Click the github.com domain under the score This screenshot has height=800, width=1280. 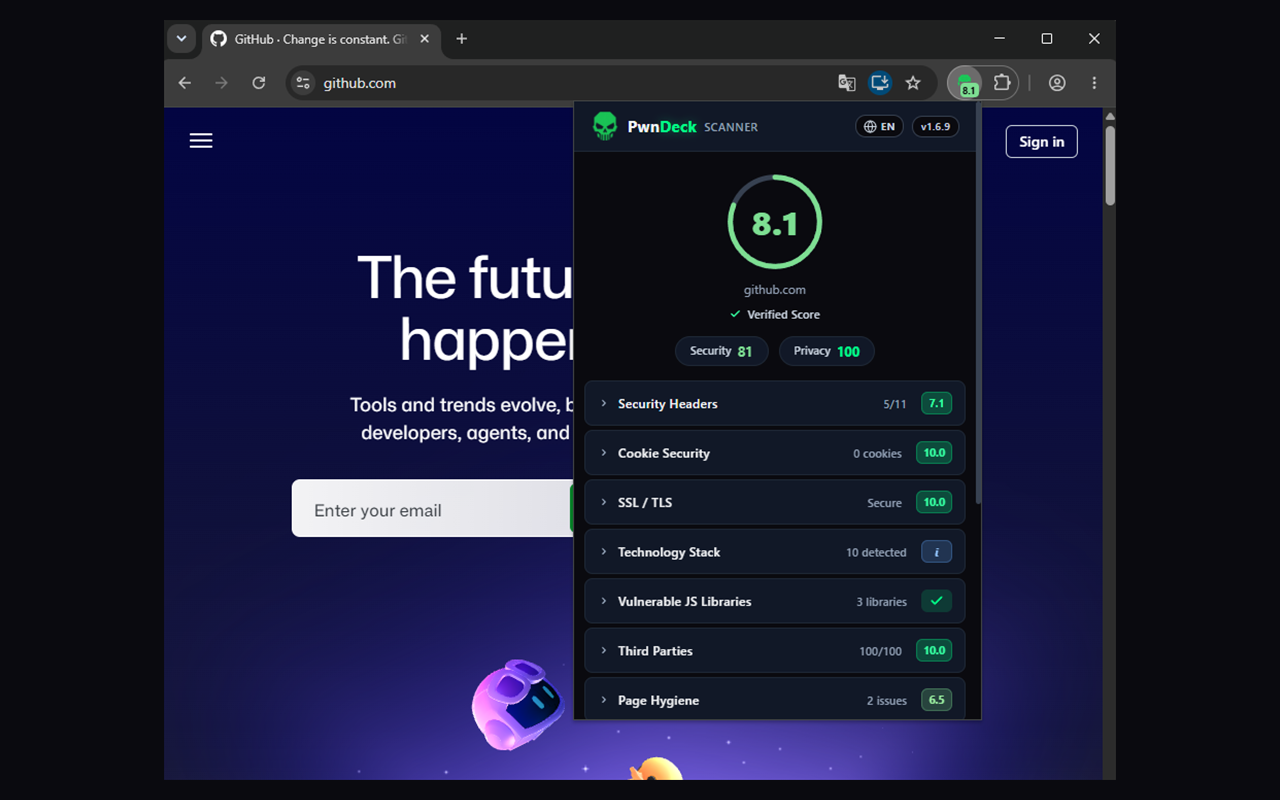[775, 290]
